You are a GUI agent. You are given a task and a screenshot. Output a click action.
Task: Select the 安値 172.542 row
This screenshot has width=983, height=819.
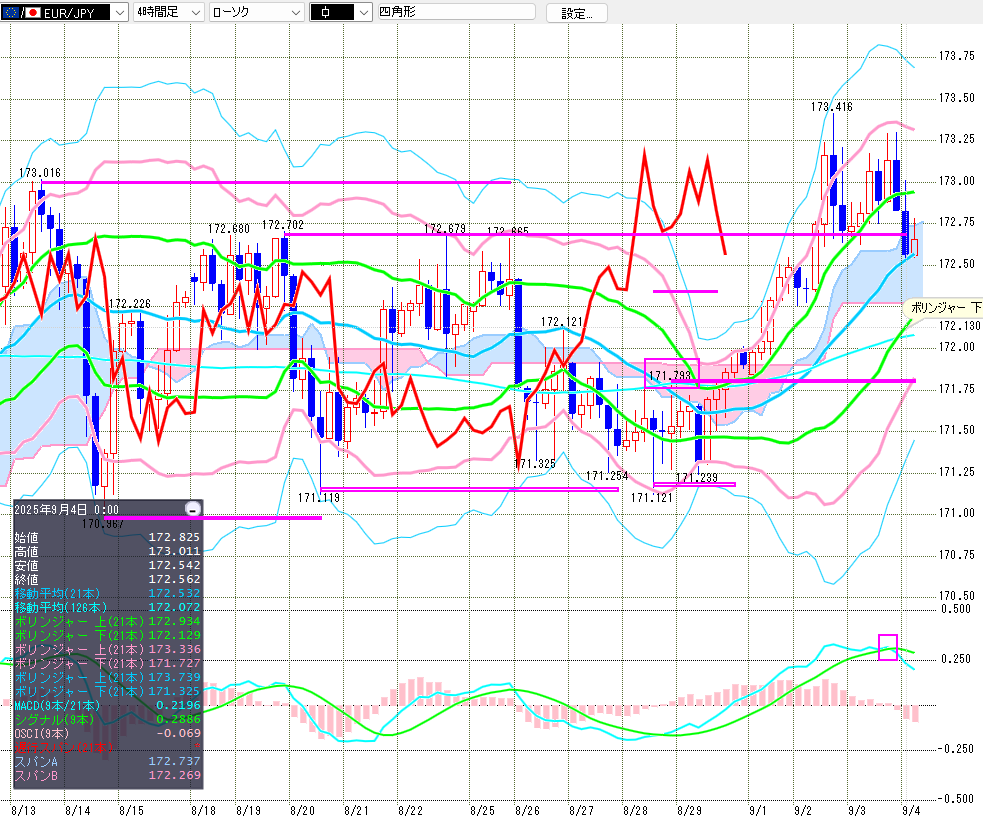(108, 565)
